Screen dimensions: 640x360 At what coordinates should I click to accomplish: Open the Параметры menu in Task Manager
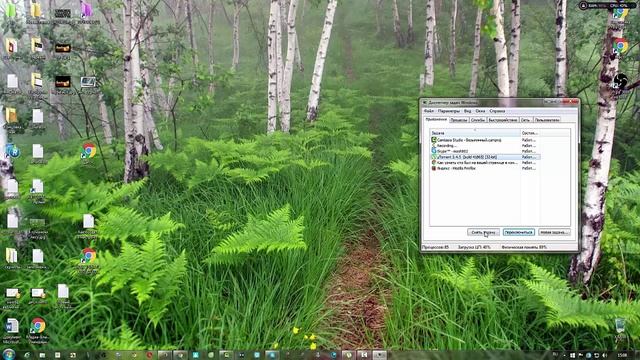[449, 111]
